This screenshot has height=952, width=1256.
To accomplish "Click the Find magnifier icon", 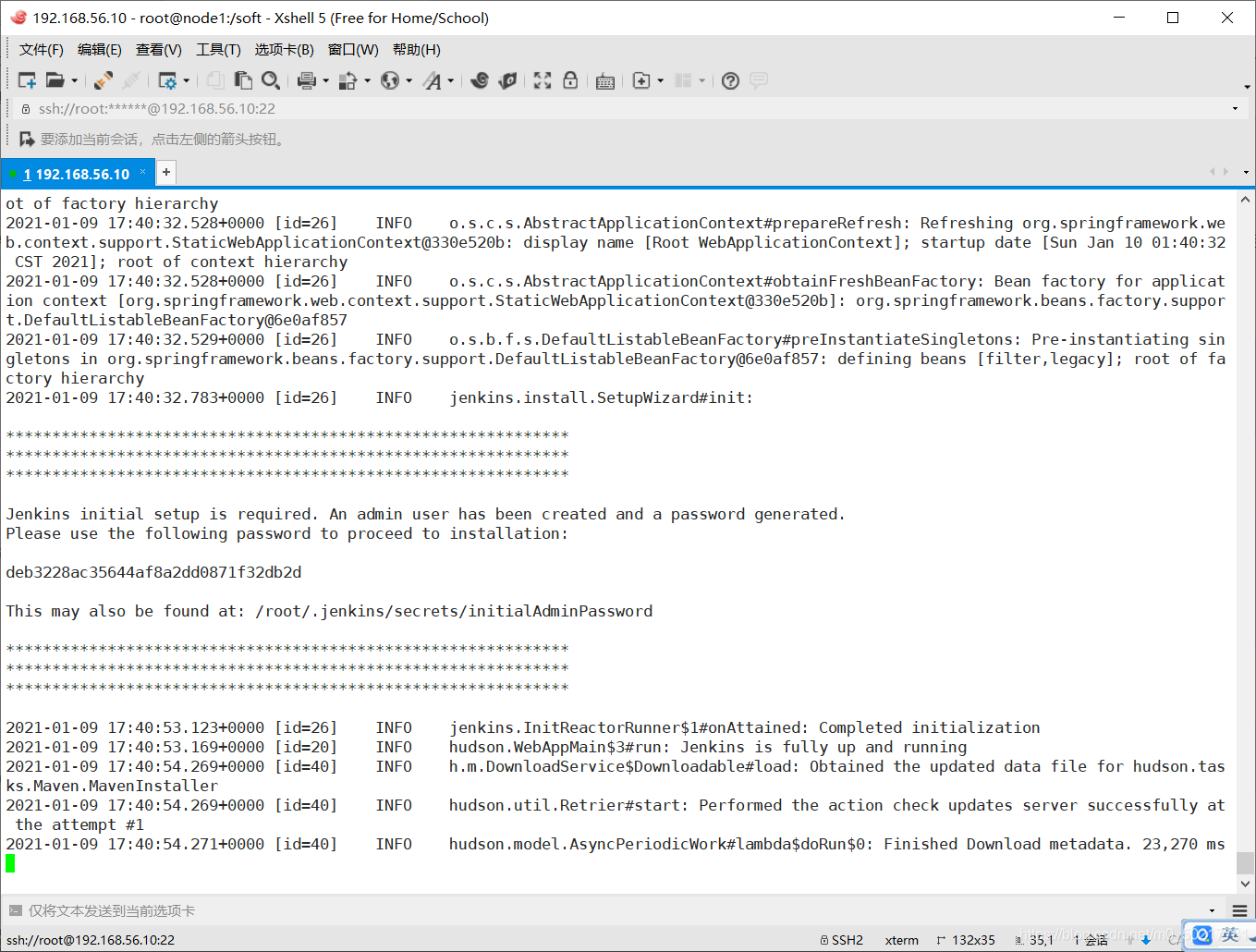I will [x=271, y=81].
